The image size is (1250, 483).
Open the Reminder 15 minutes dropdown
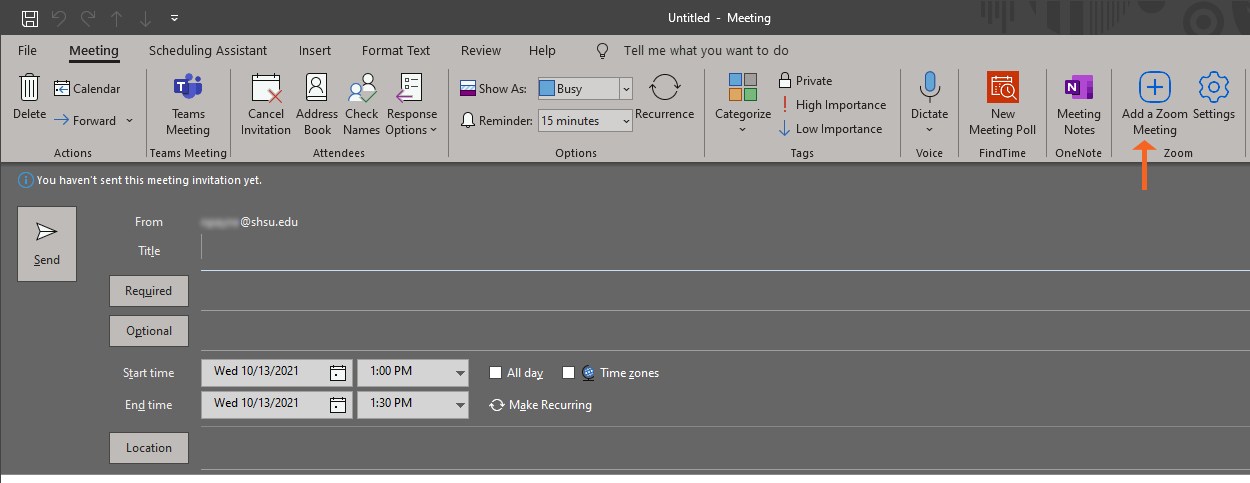point(626,121)
